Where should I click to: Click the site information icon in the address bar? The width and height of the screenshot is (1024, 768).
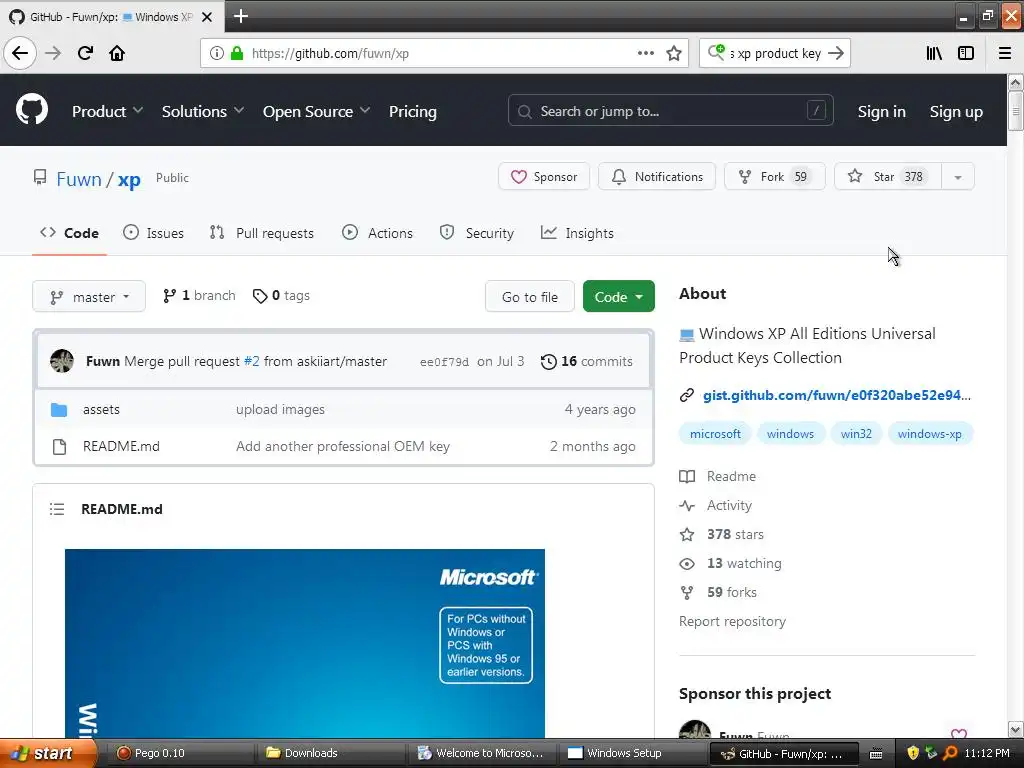click(216, 53)
